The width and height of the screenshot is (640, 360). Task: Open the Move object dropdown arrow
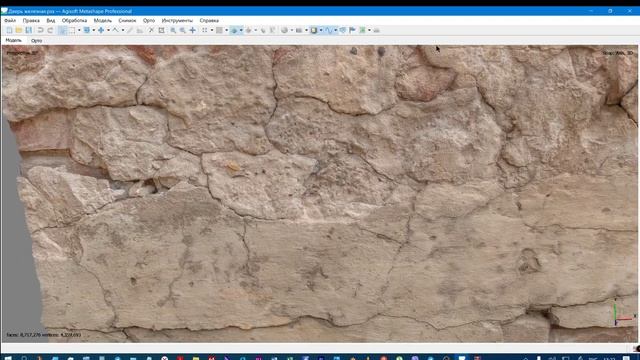[x=108, y=30]
